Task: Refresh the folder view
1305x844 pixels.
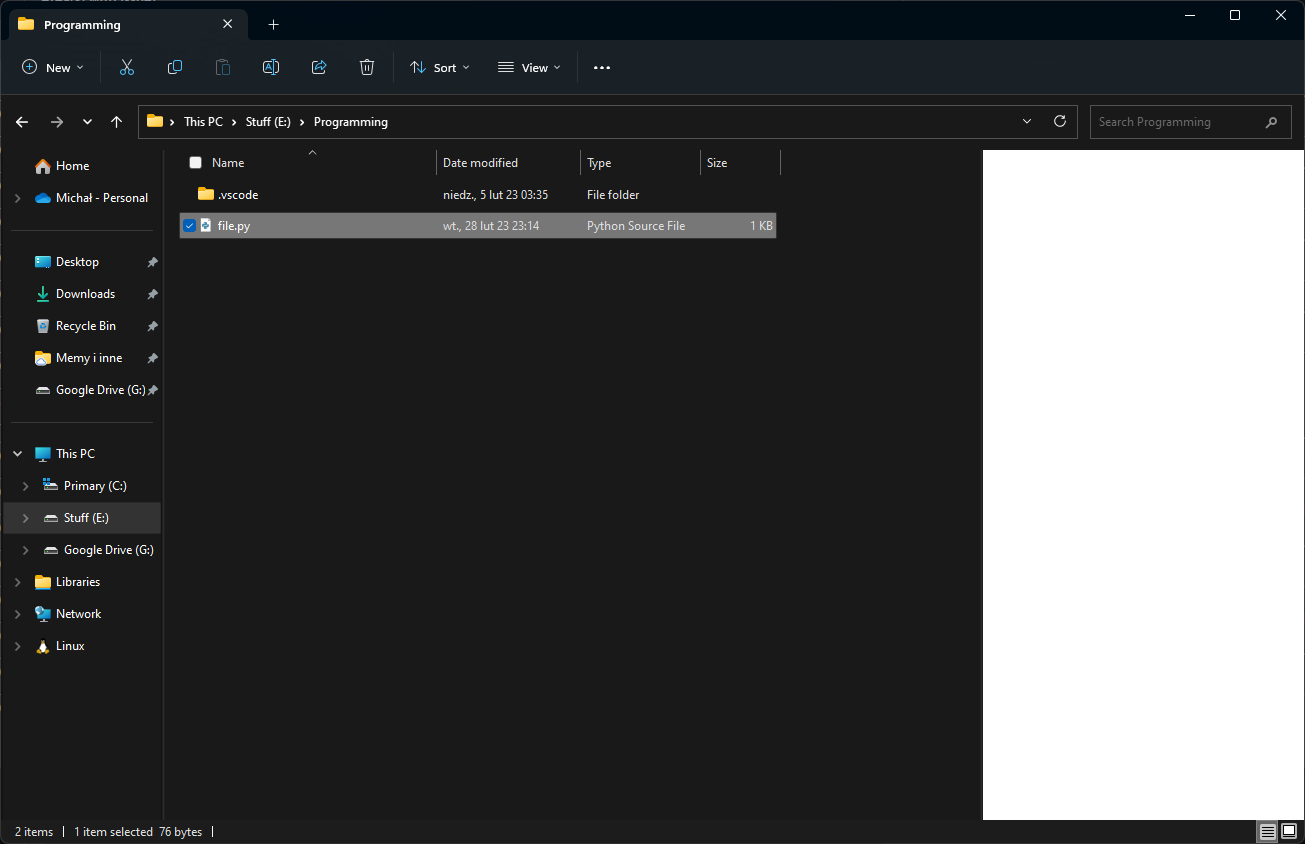Action: pyautogui.click(x=1059, y=121)
